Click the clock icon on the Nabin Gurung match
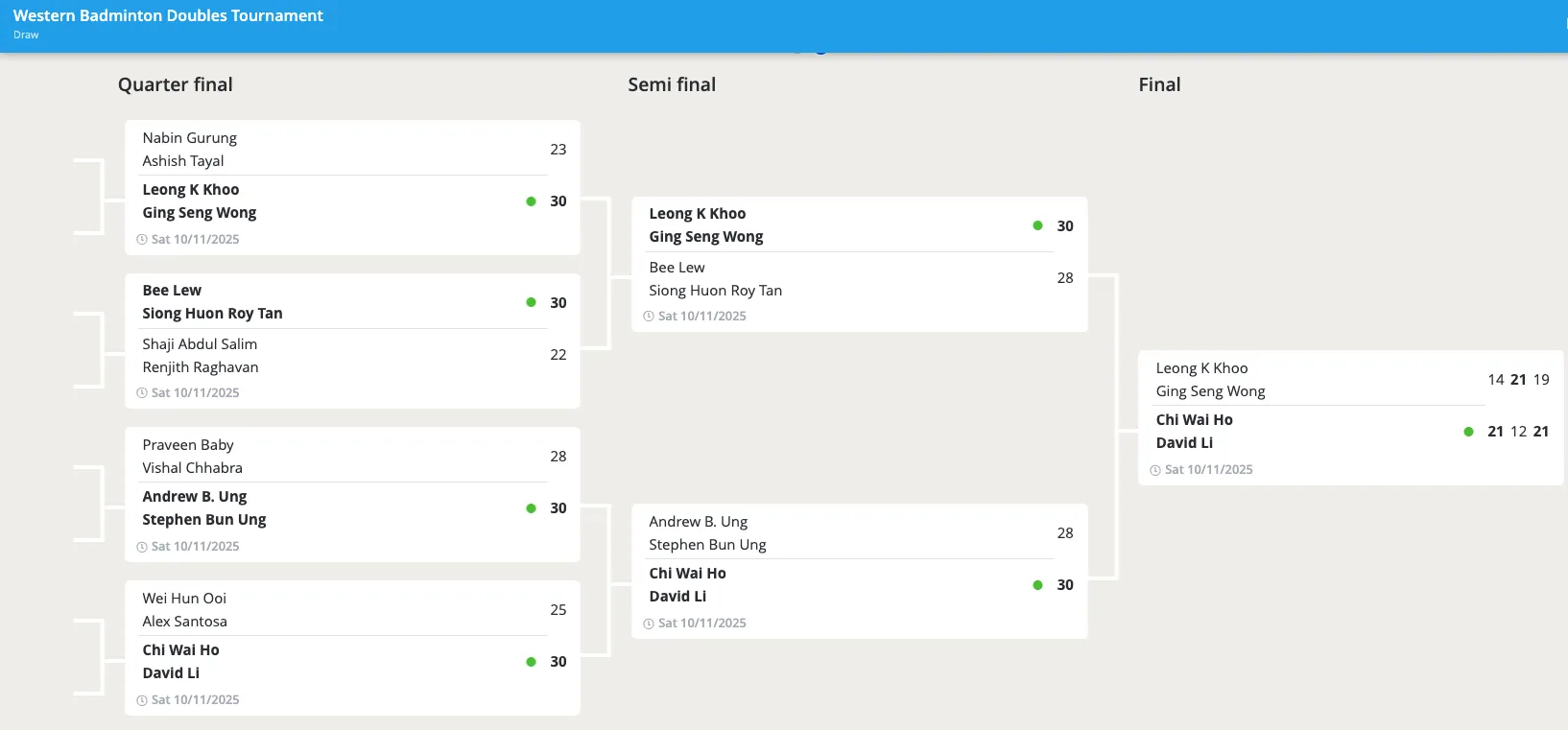The width and height of the screenshot is (1568, 730). click(142, 239)
